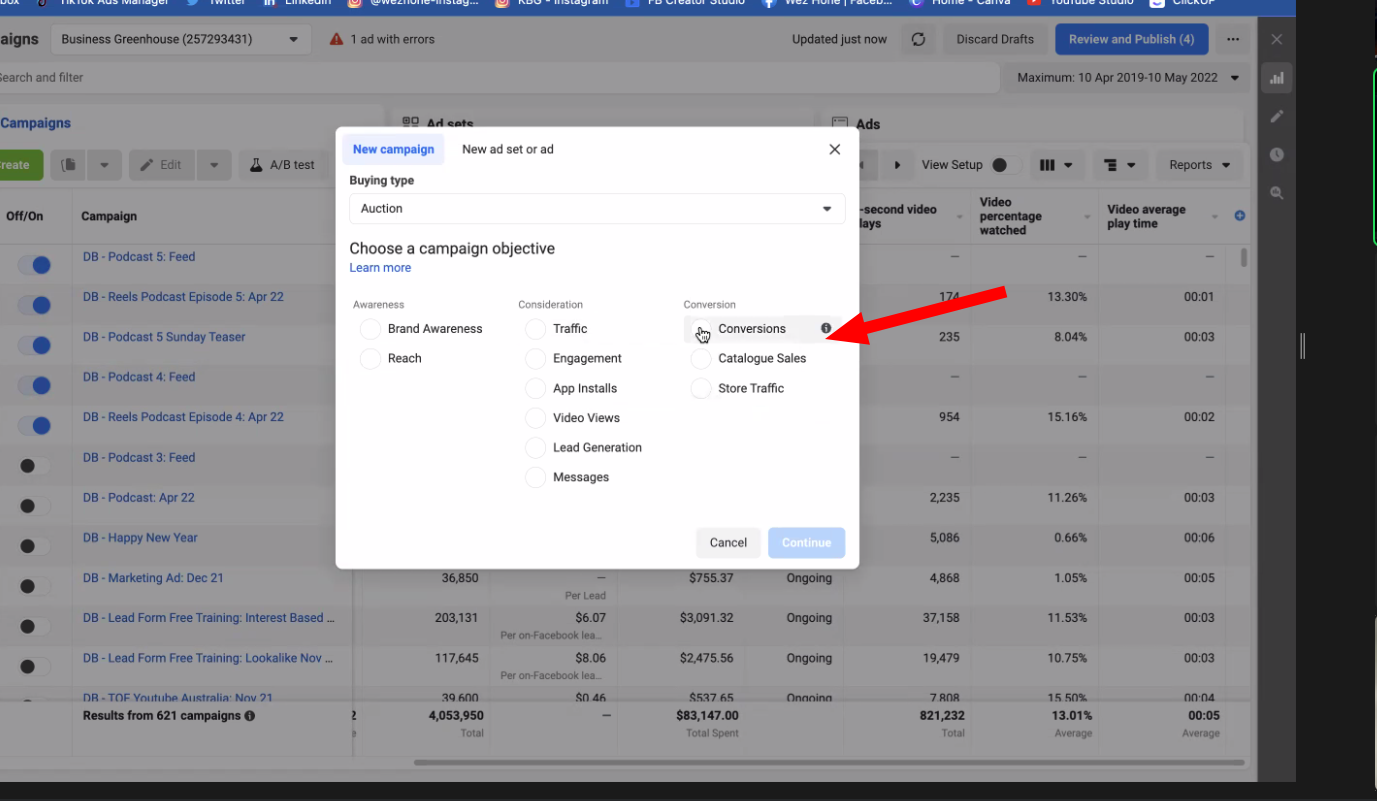Select the Traffic objective radio button
The height and width of the screenshot is (801, 1377).
[536, 329]
